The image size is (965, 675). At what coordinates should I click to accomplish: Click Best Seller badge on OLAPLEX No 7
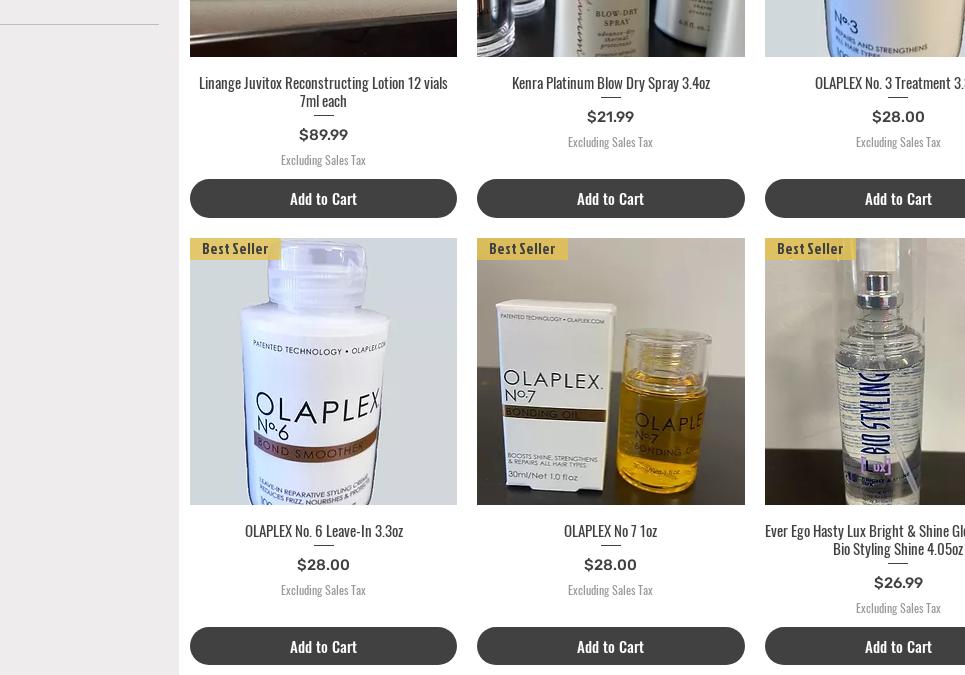coord(522,249)
